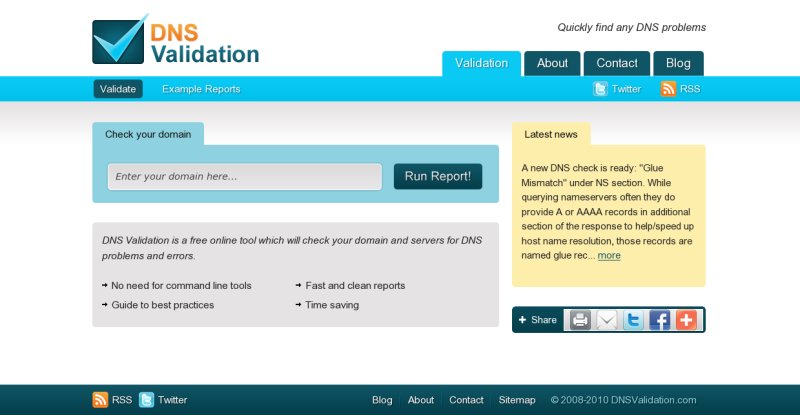Click footer About link

coord(420,400)
